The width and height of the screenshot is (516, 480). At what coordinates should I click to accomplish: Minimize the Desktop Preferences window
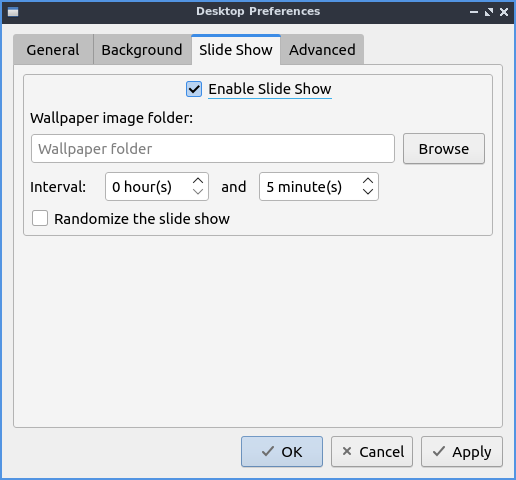(x=474, y=12)
